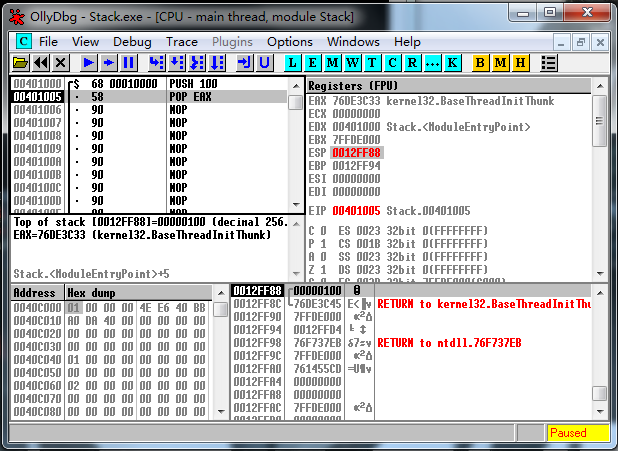Click the Execute till return icon
The height and width of the screenshot is (451, 618).
tap(245, 63)
